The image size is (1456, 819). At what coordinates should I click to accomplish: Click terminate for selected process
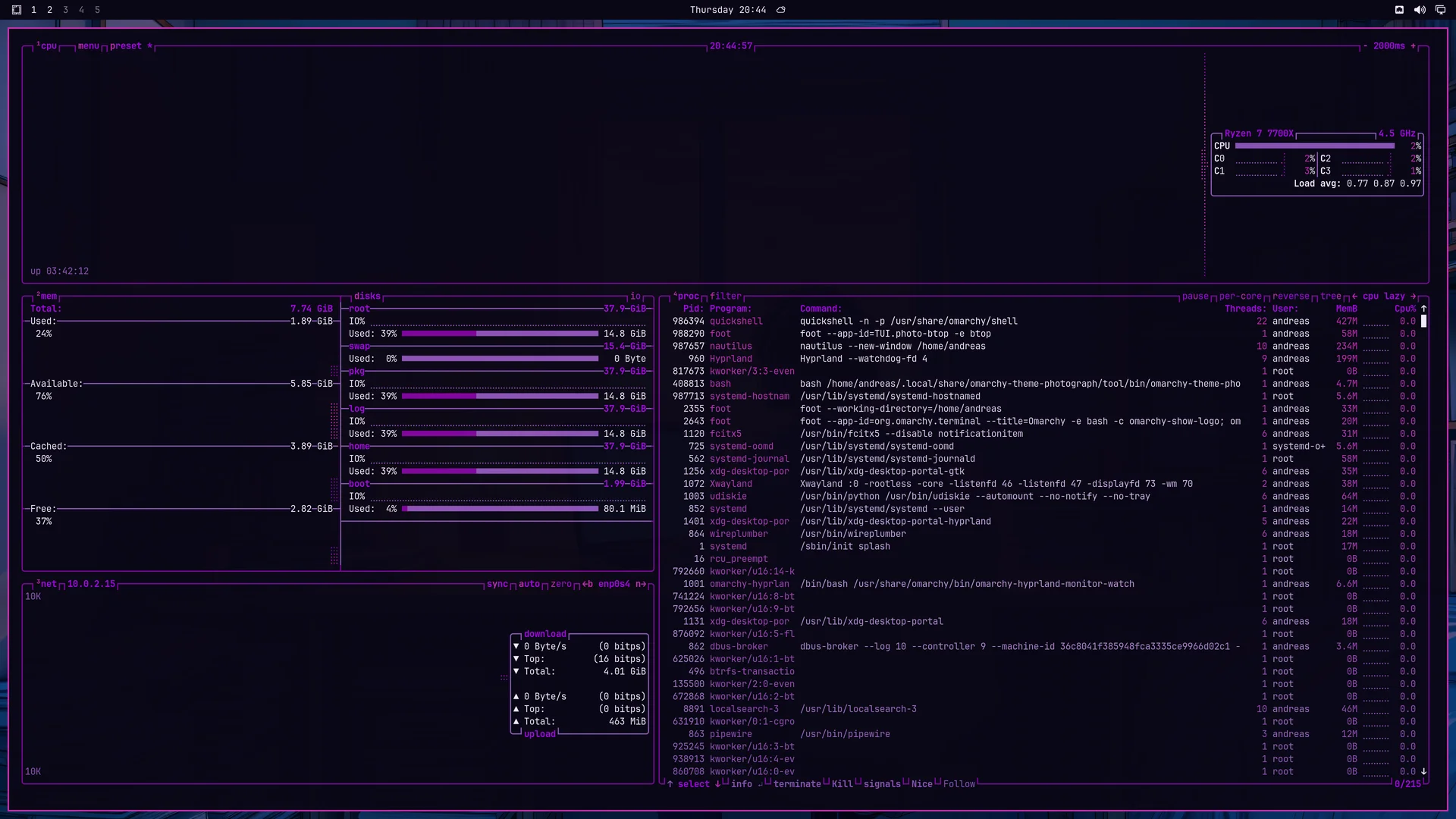(797, 784)
